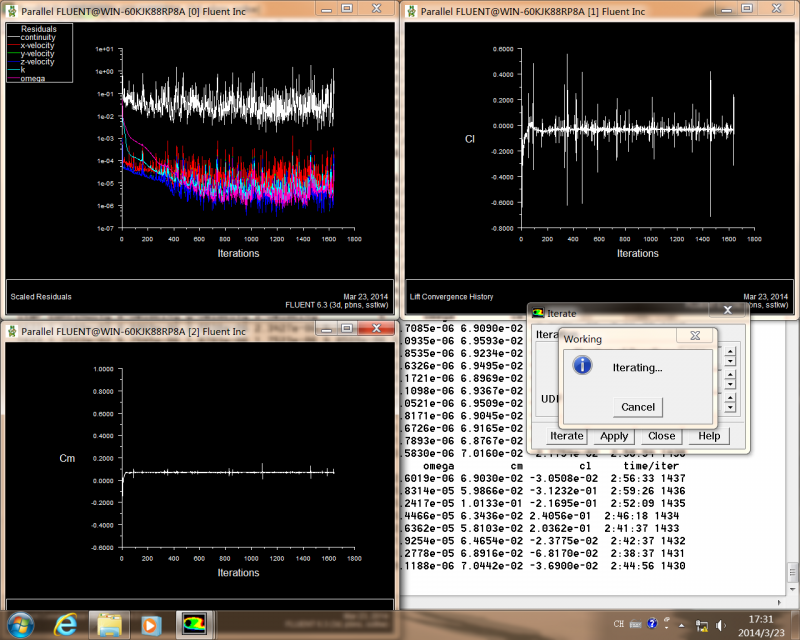Open the Windows Start menu
The image size is (800, 640).
[x=21, y=625]
